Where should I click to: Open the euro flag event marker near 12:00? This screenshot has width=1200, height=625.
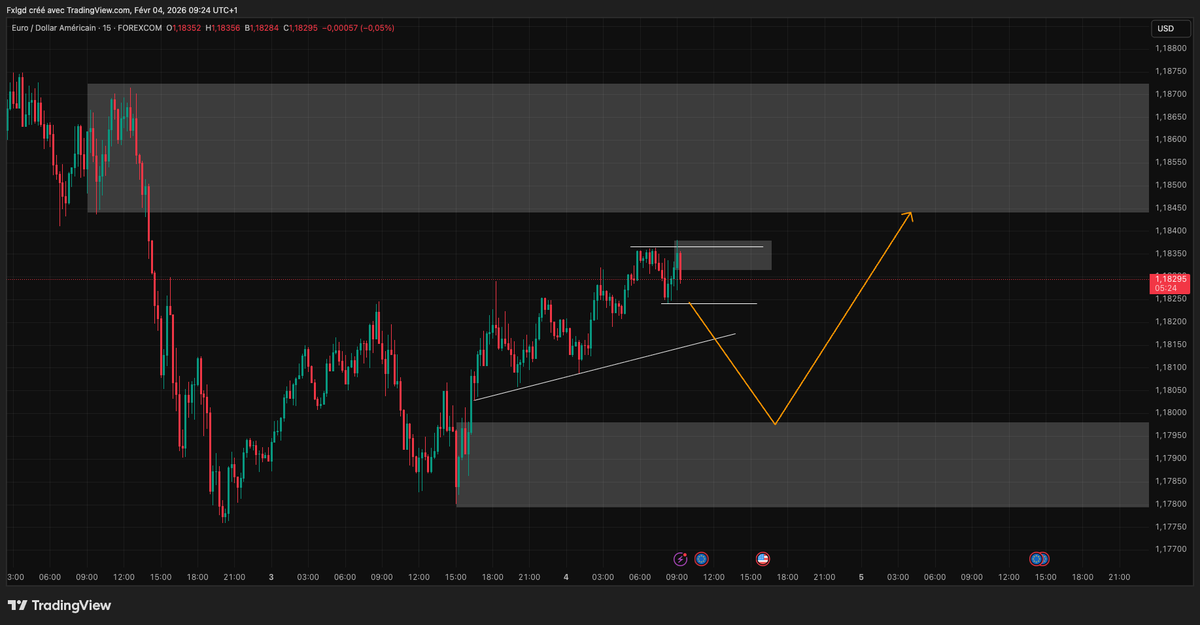coord(702,559)
